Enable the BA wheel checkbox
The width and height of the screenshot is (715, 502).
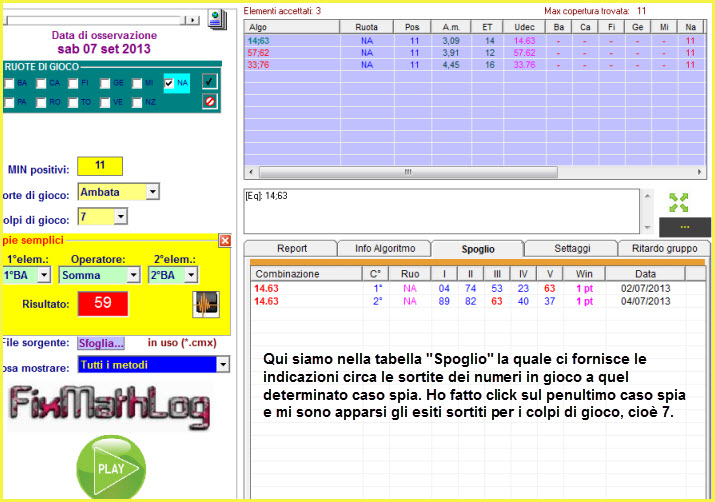click(10, 83)
